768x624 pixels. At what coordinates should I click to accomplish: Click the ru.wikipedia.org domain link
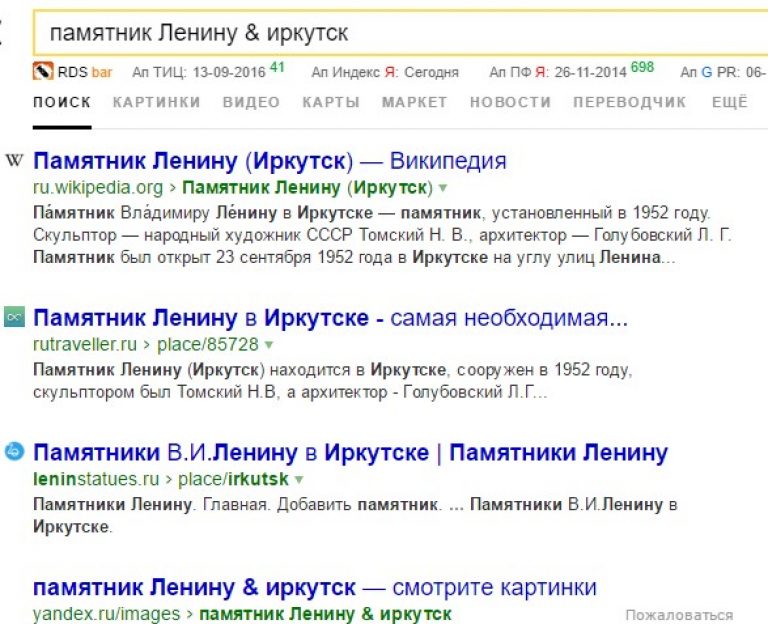point(98,188)
